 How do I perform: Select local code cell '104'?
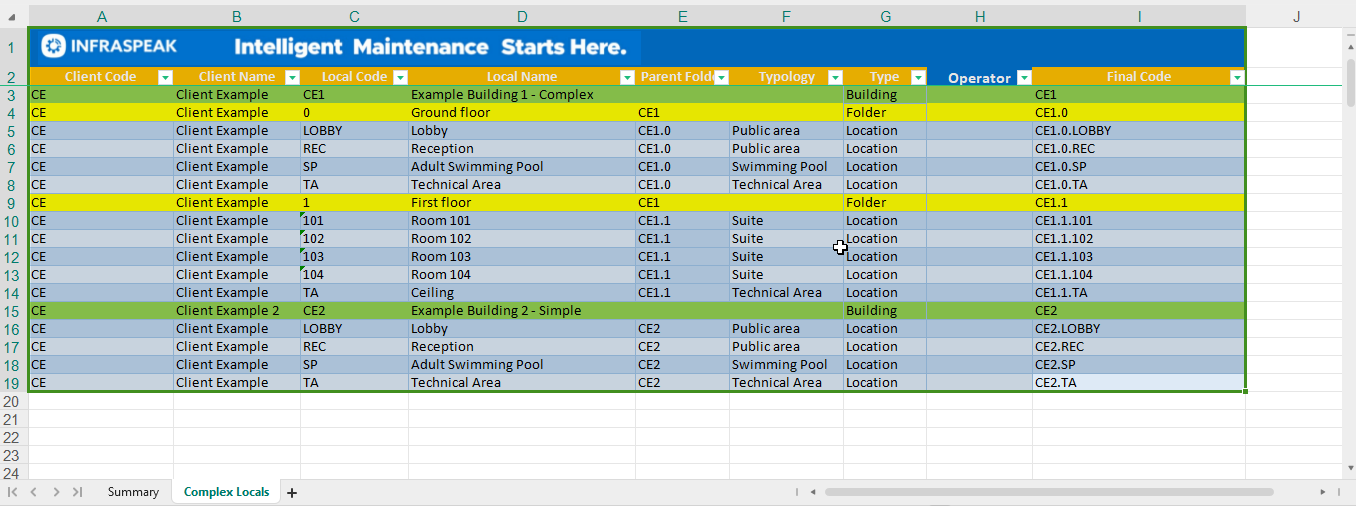tap(354, 275)
